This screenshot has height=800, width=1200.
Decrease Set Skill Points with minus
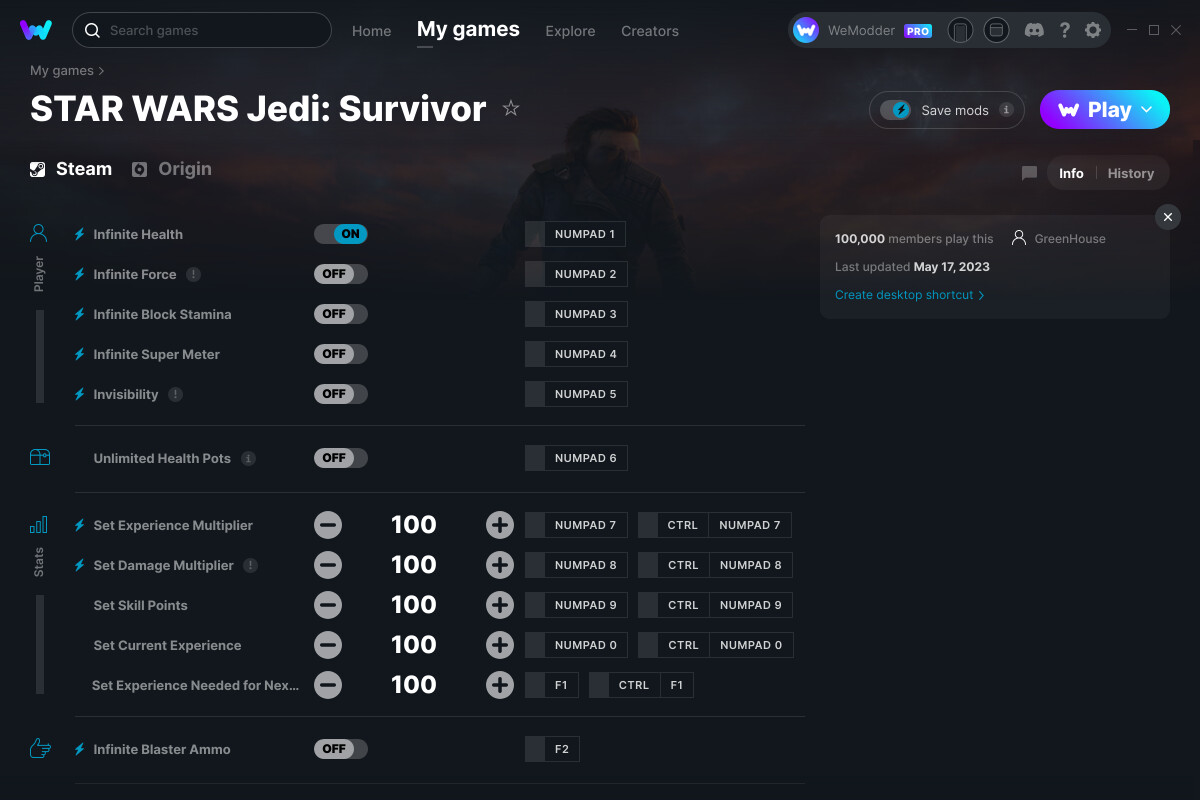[x=328, y=605]
